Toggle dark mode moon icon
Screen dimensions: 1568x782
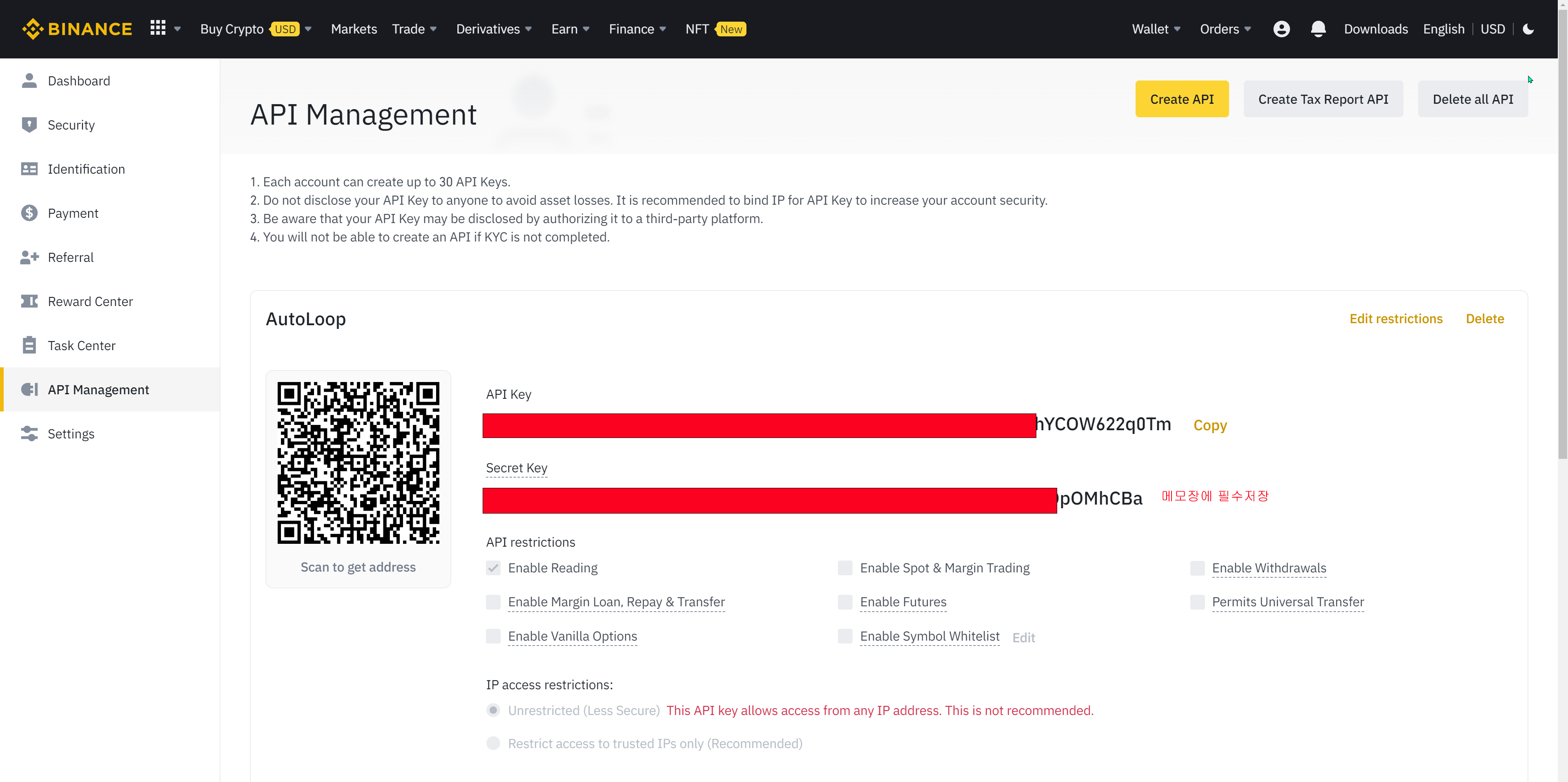(1528, 29)
